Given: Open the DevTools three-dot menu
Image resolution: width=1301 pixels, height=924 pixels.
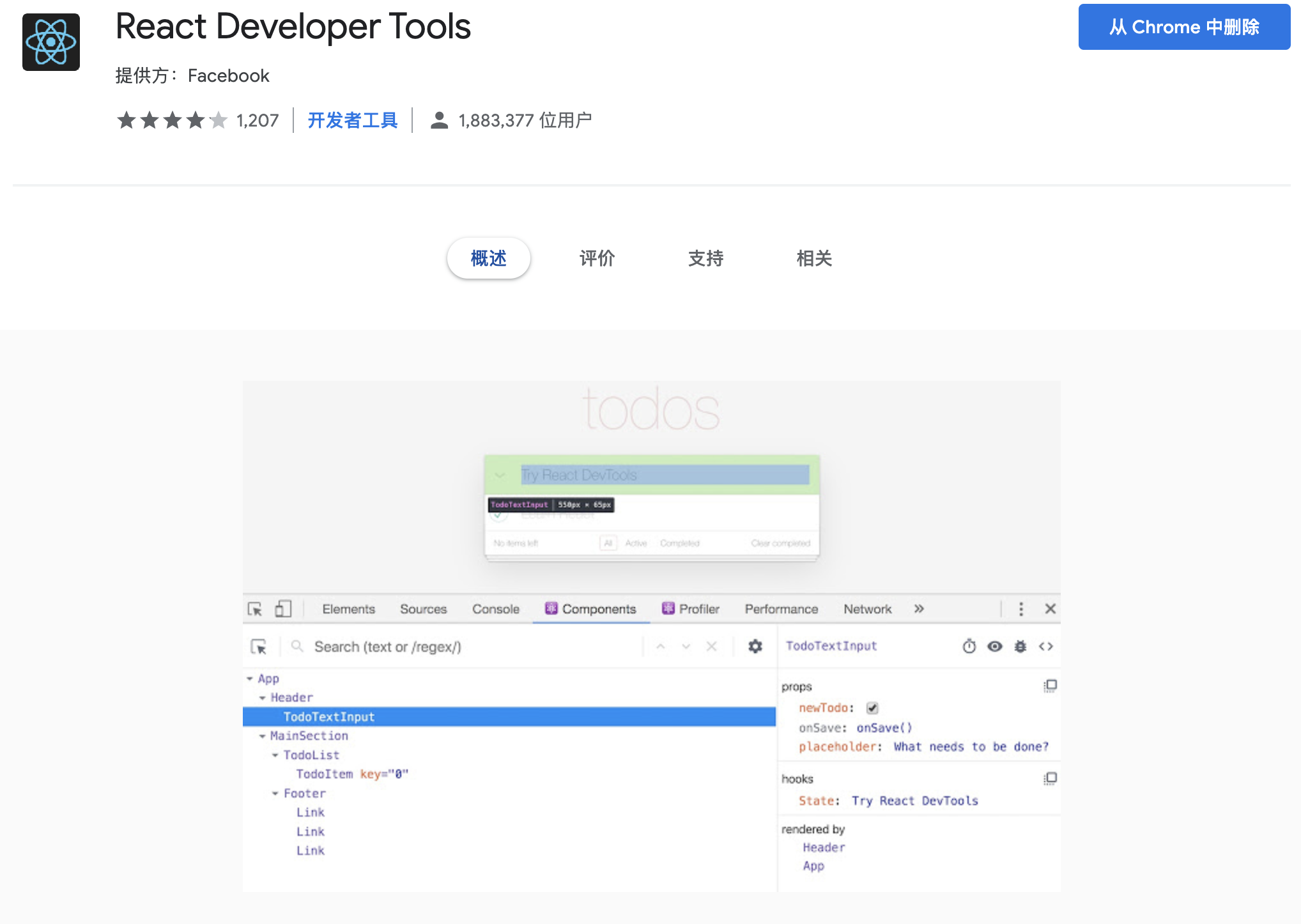Looking at the screenshot, I should [x=1021, y=609].
